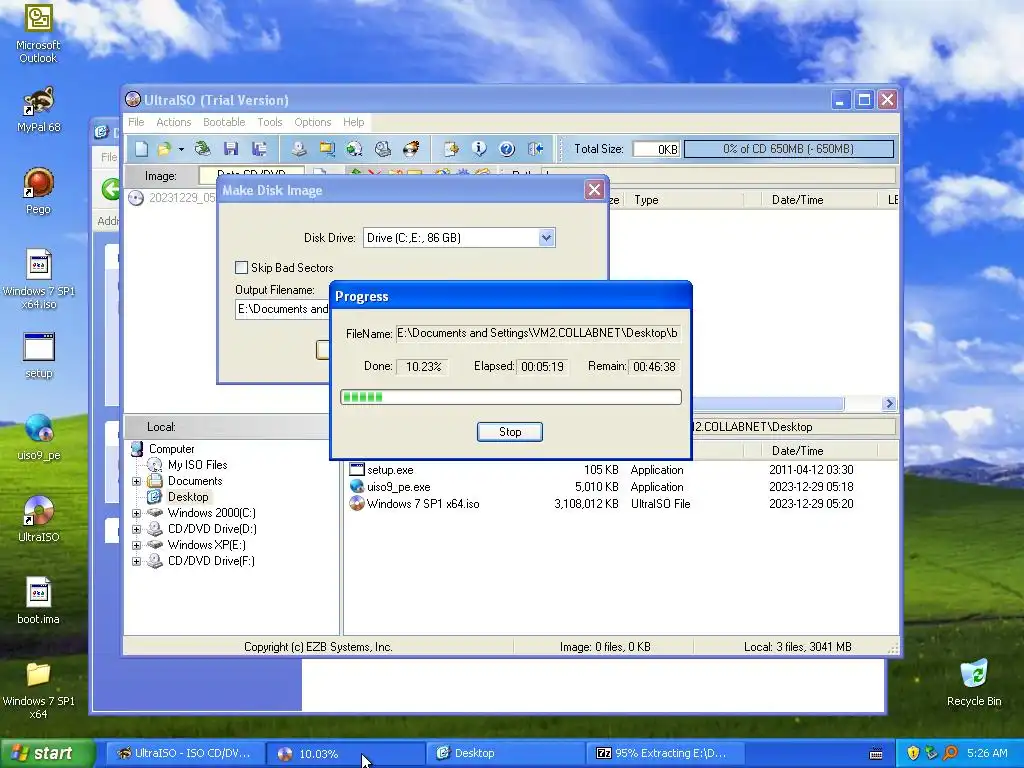Expand the CD/DVD Drive(D:) node
Viewport: 1024px width, 768px height.
(x=136, y=530)
